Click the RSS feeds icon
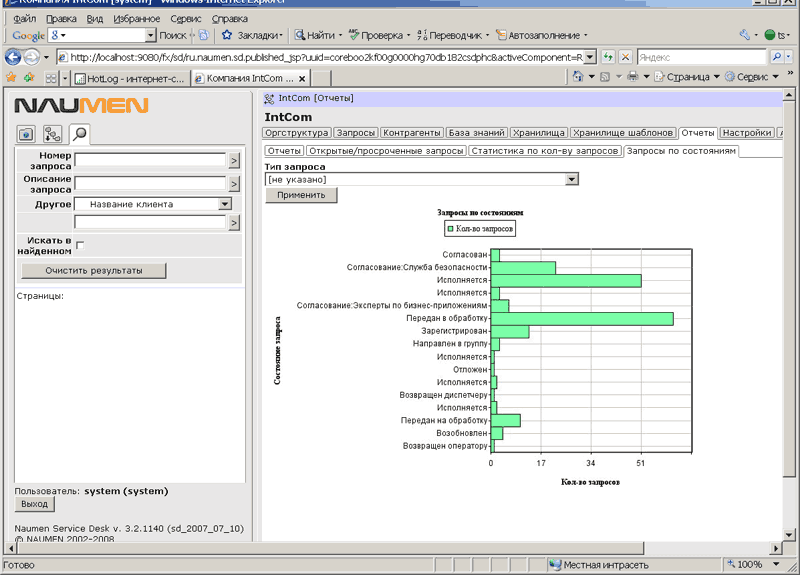Viewport: 800px width, 575px height. [605, 77]
